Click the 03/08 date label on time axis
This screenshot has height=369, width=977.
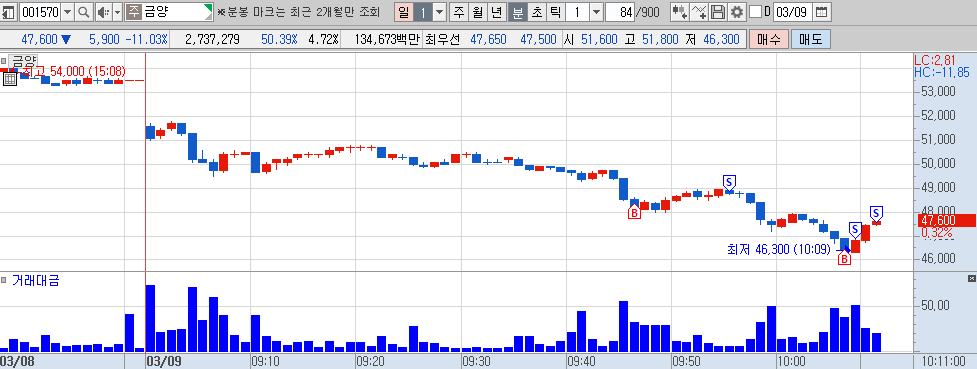[16, 361]
